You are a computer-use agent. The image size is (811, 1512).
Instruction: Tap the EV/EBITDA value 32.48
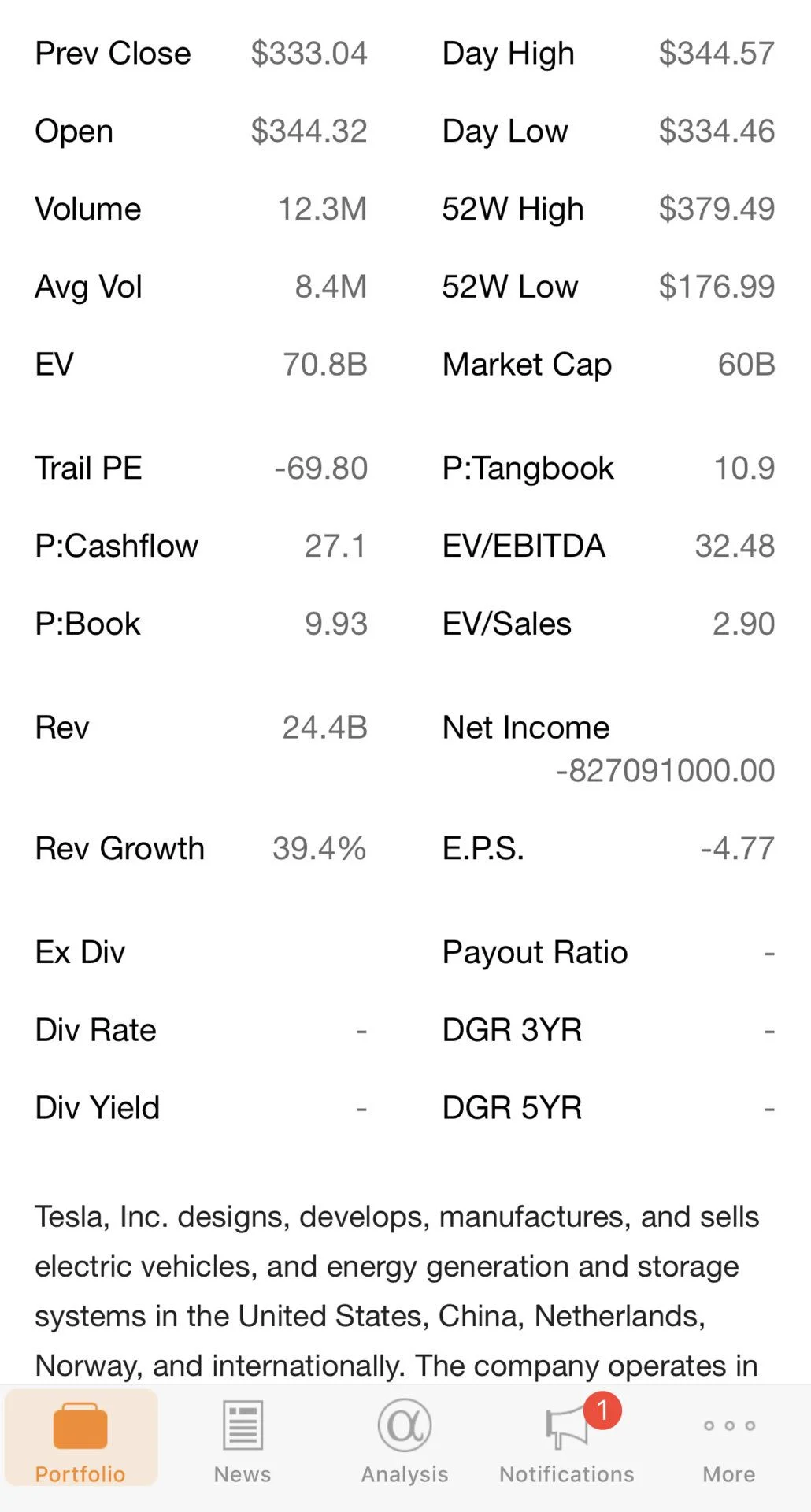[735, 546]
